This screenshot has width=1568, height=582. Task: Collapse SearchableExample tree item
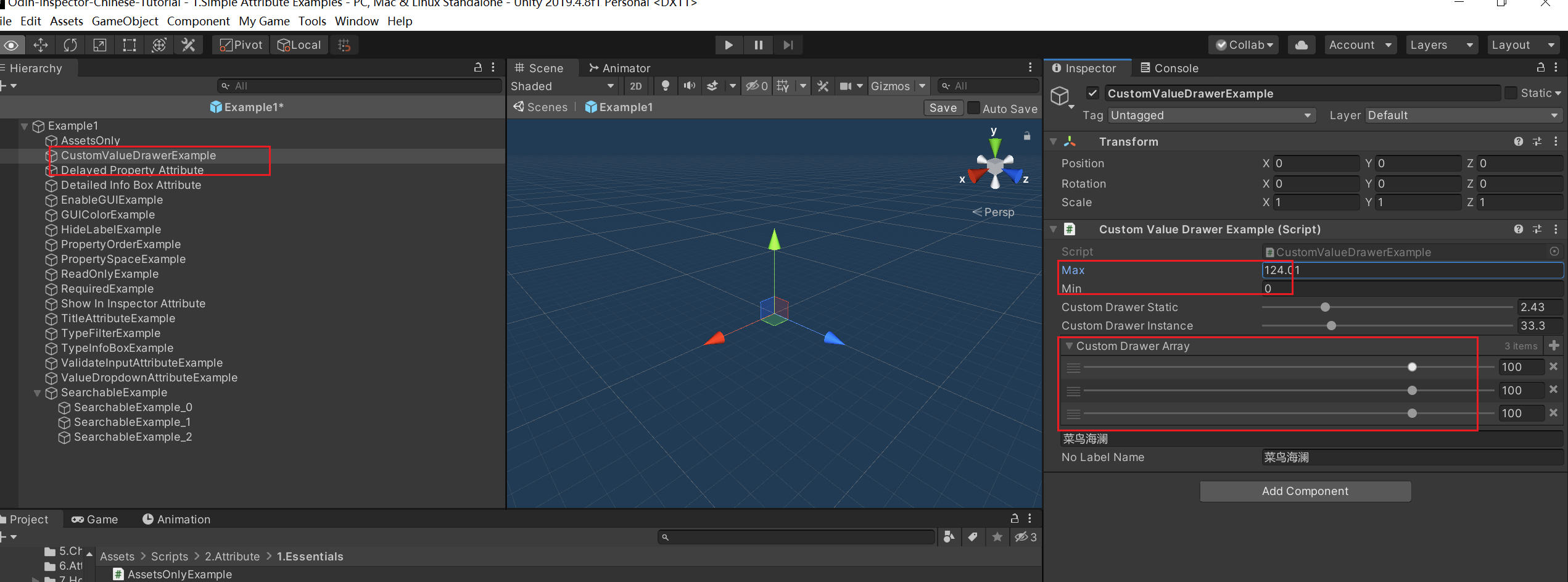(38, 393)
